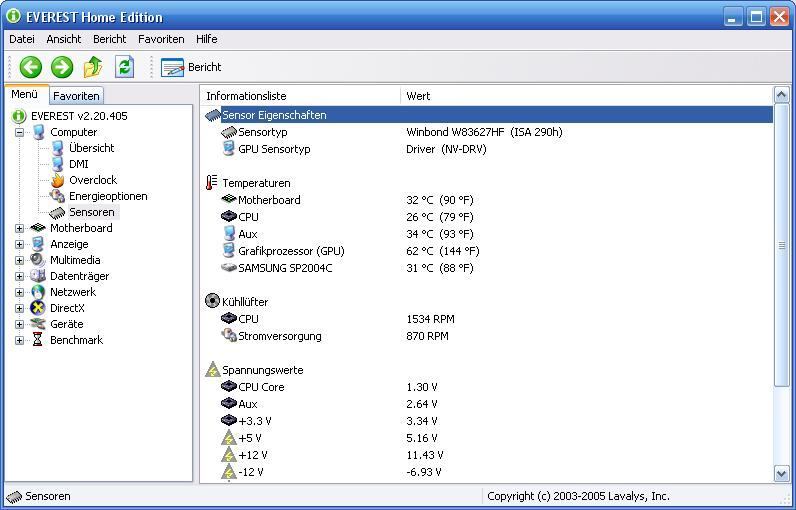Screen dimensions: 796x510
Task: Click the Computer node monitor icon
Action: pyautogui.click(x=39, y=132)
